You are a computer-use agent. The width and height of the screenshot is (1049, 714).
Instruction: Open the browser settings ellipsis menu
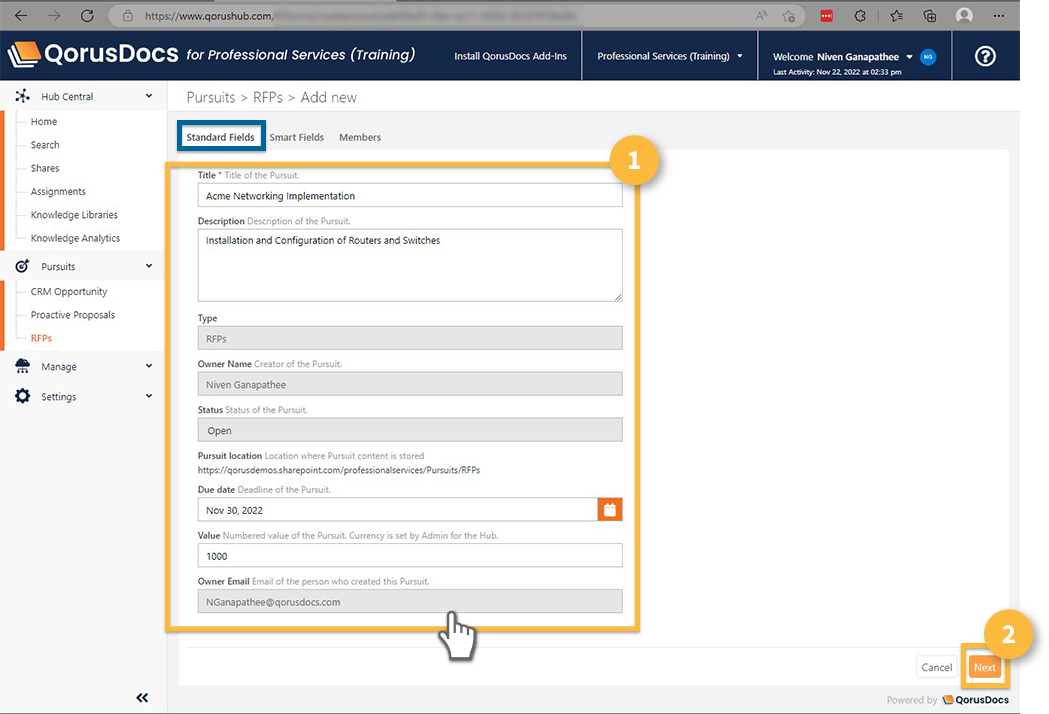pyautogui.click(x=999, y=15)
